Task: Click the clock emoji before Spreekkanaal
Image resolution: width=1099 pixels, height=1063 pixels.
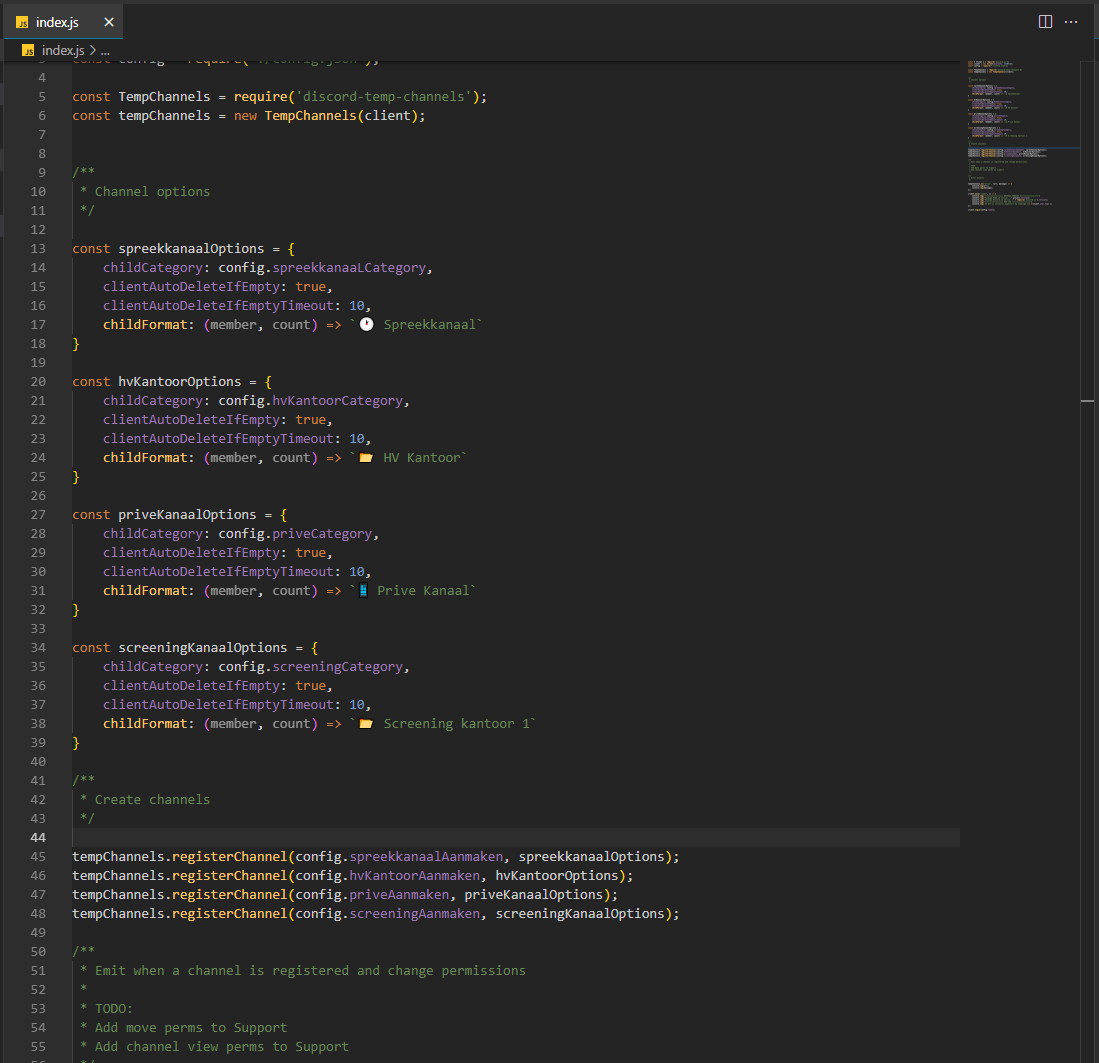Action: [x=366, y=325]
